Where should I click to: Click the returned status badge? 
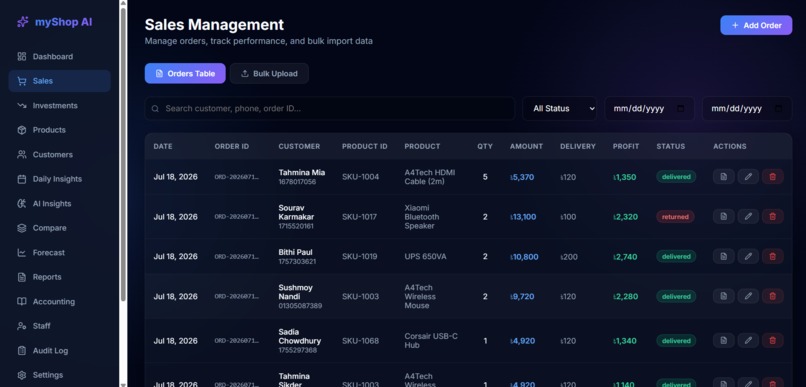click(675, 217)
